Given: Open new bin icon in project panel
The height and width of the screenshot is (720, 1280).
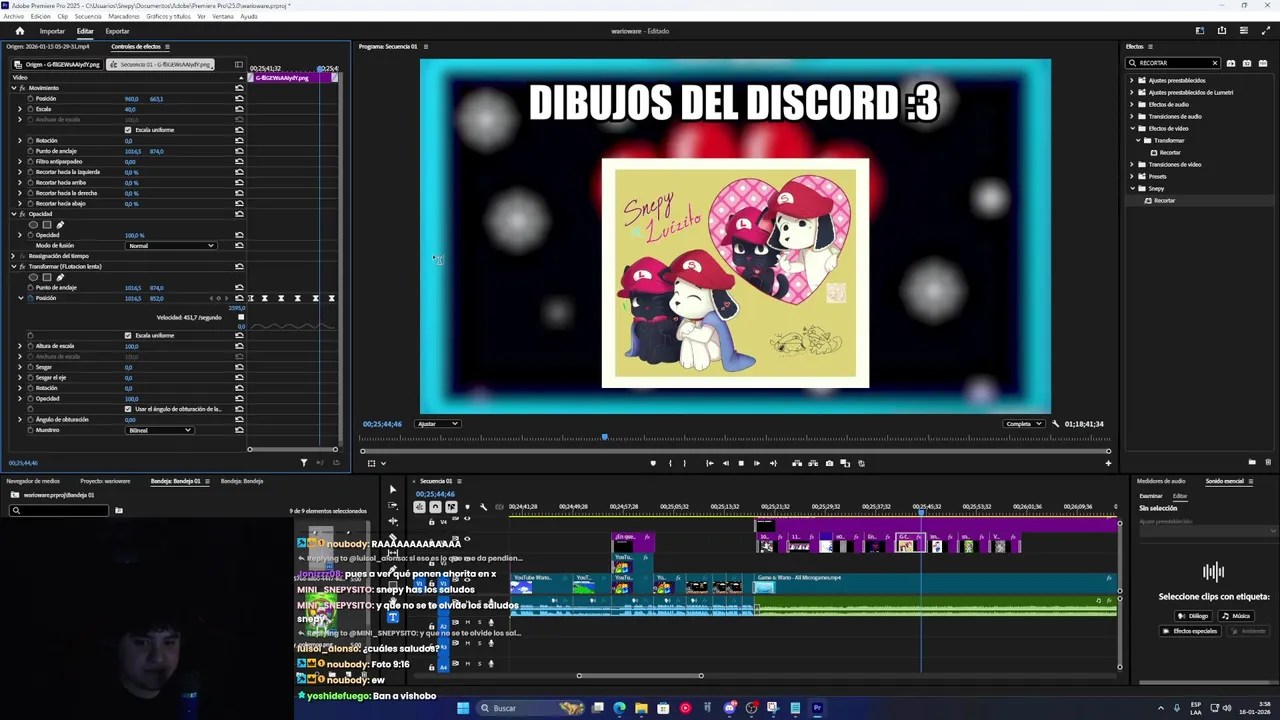Looking at the screenshot, I should click(118, 511).
